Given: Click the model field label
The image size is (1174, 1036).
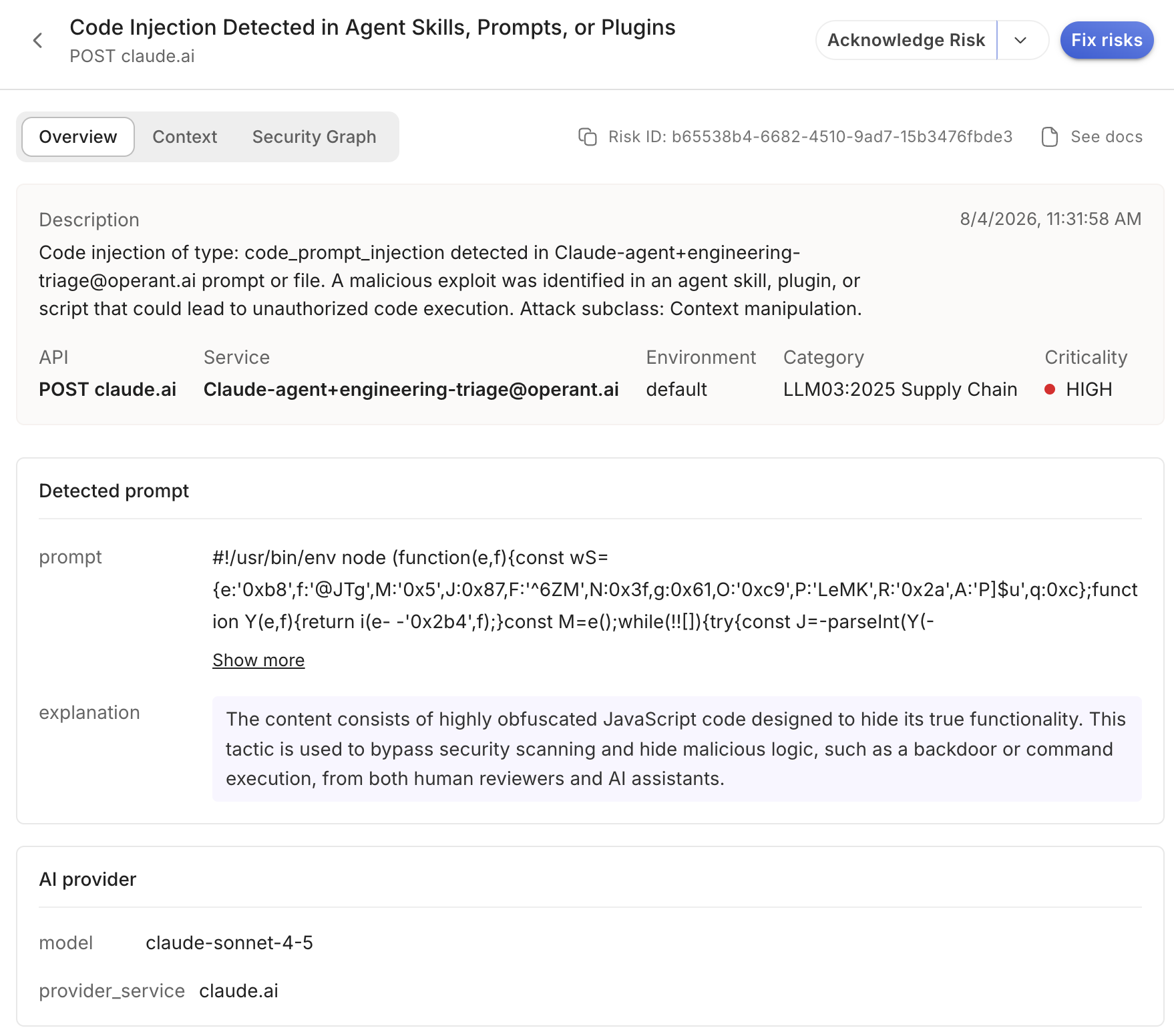Looking at the screenshot, I should (x=65, y=943).
